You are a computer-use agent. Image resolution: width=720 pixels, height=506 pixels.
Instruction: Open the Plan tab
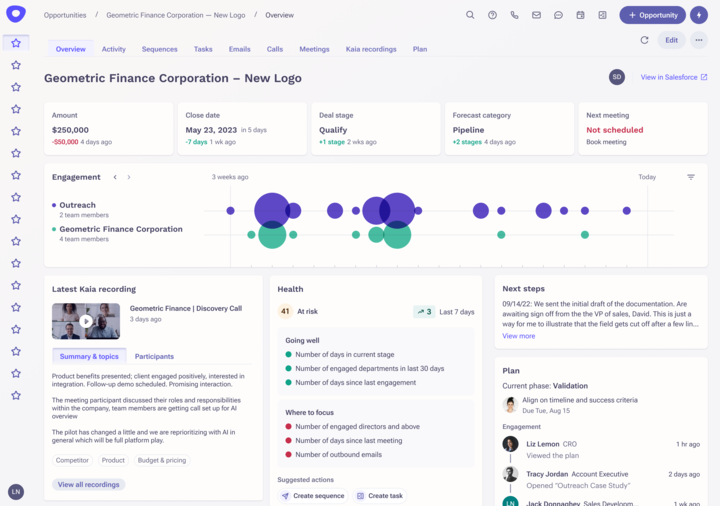tap(420, 49)
